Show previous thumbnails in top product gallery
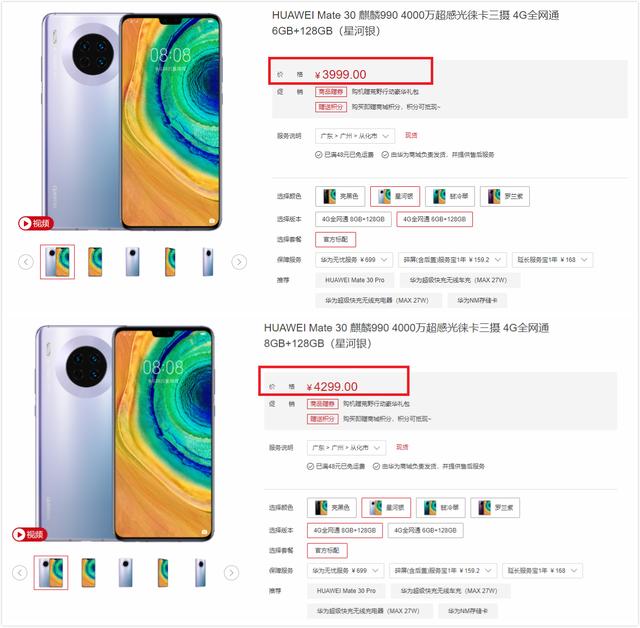Viewport: 640px width, 628px height. (26, 262)
